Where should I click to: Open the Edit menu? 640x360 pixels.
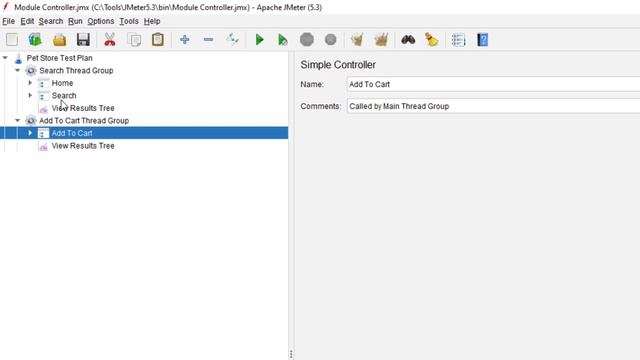pyautogui.click(x=27, y=21)
